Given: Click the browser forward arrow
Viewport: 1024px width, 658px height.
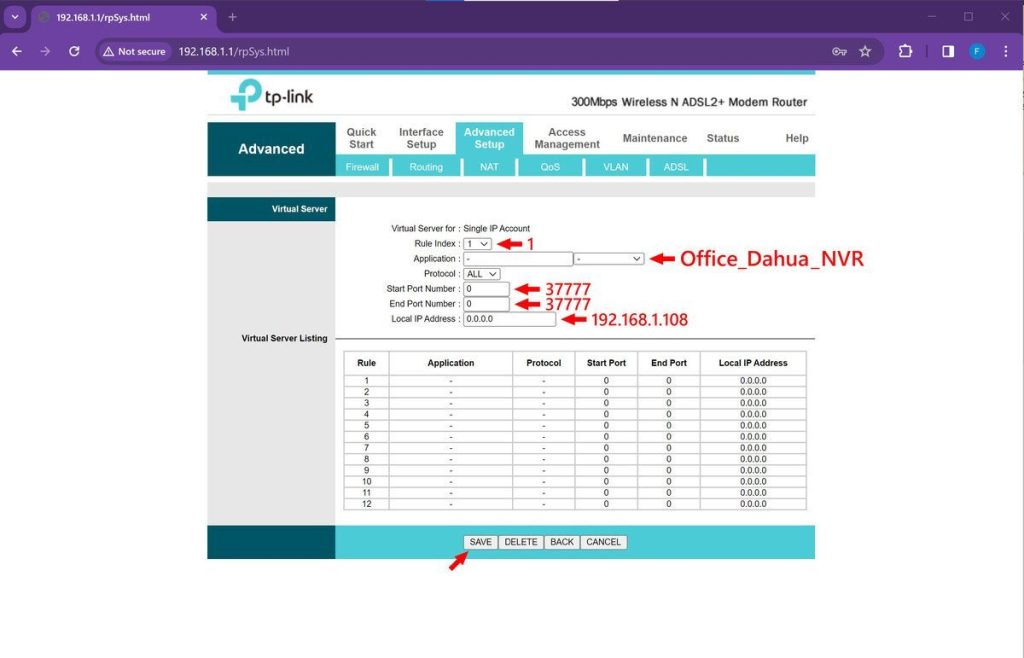Looking at the screenshot, I should tap(45, 51).
